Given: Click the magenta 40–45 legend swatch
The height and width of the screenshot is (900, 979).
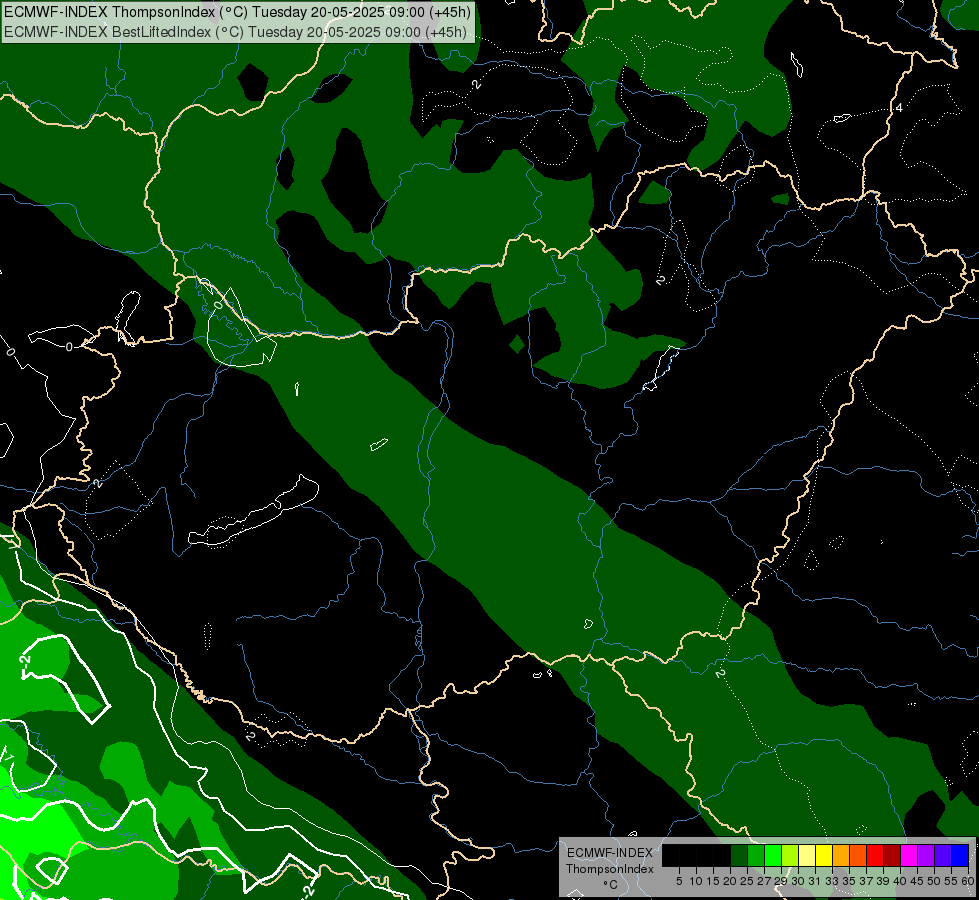Looking at the screenshot, I should (909, 855).
